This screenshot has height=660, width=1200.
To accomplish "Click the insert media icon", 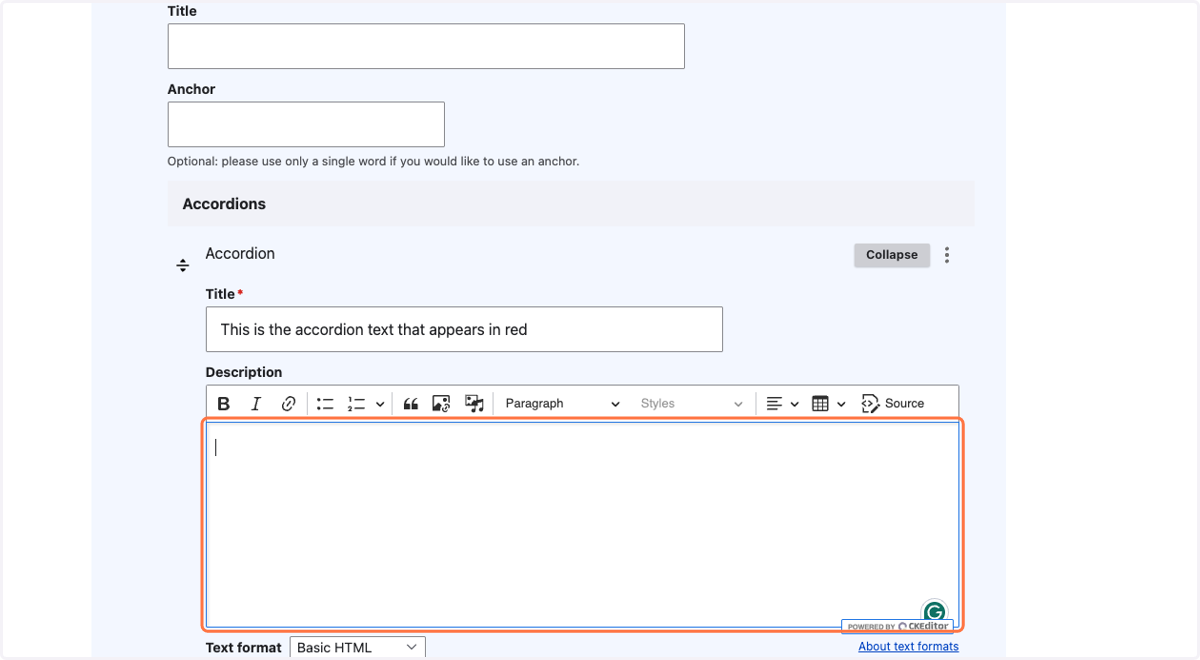I will 474,404.
